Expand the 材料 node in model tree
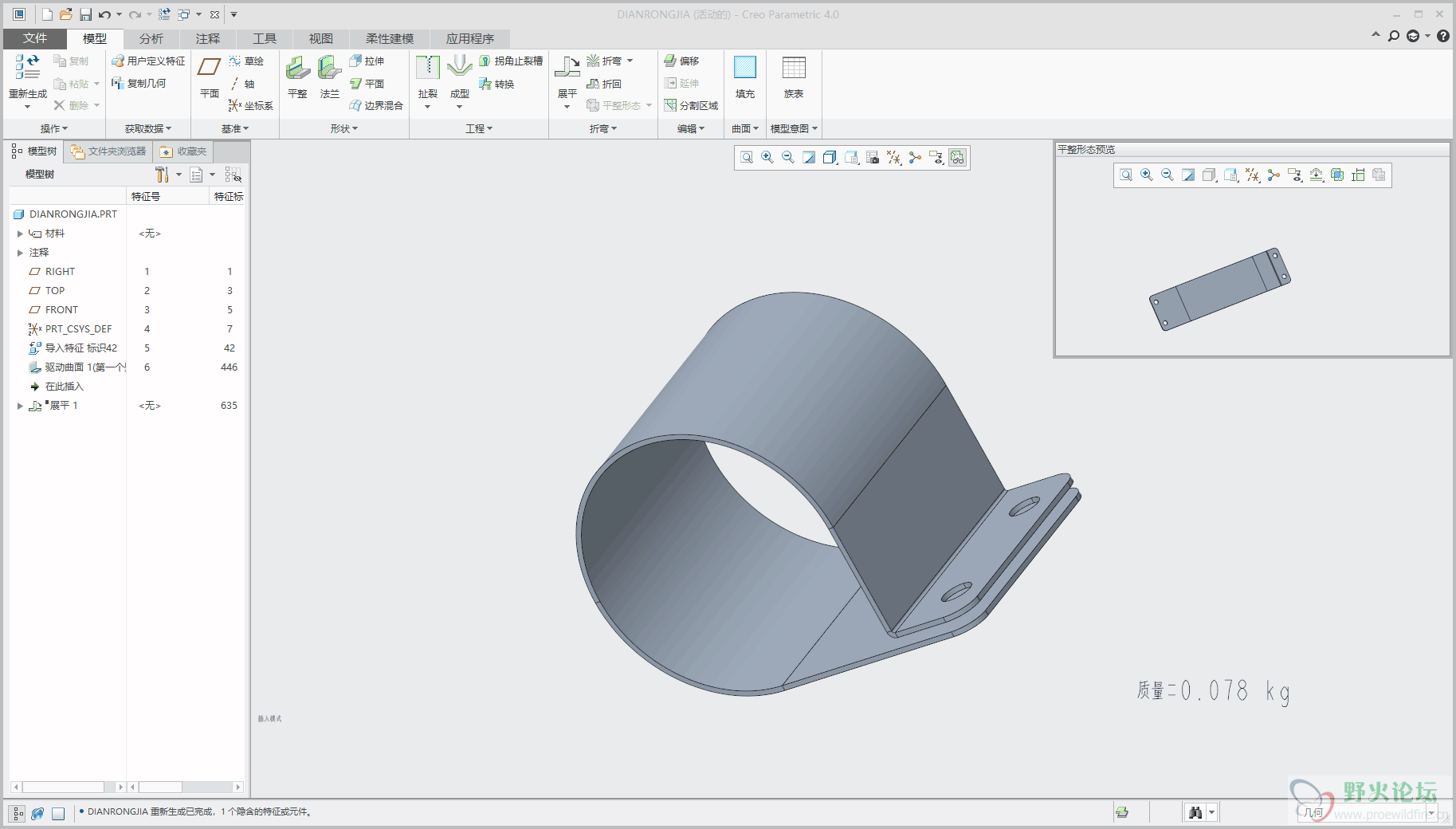This screenshot has width=1456, height=829. [x=20, y=234]
